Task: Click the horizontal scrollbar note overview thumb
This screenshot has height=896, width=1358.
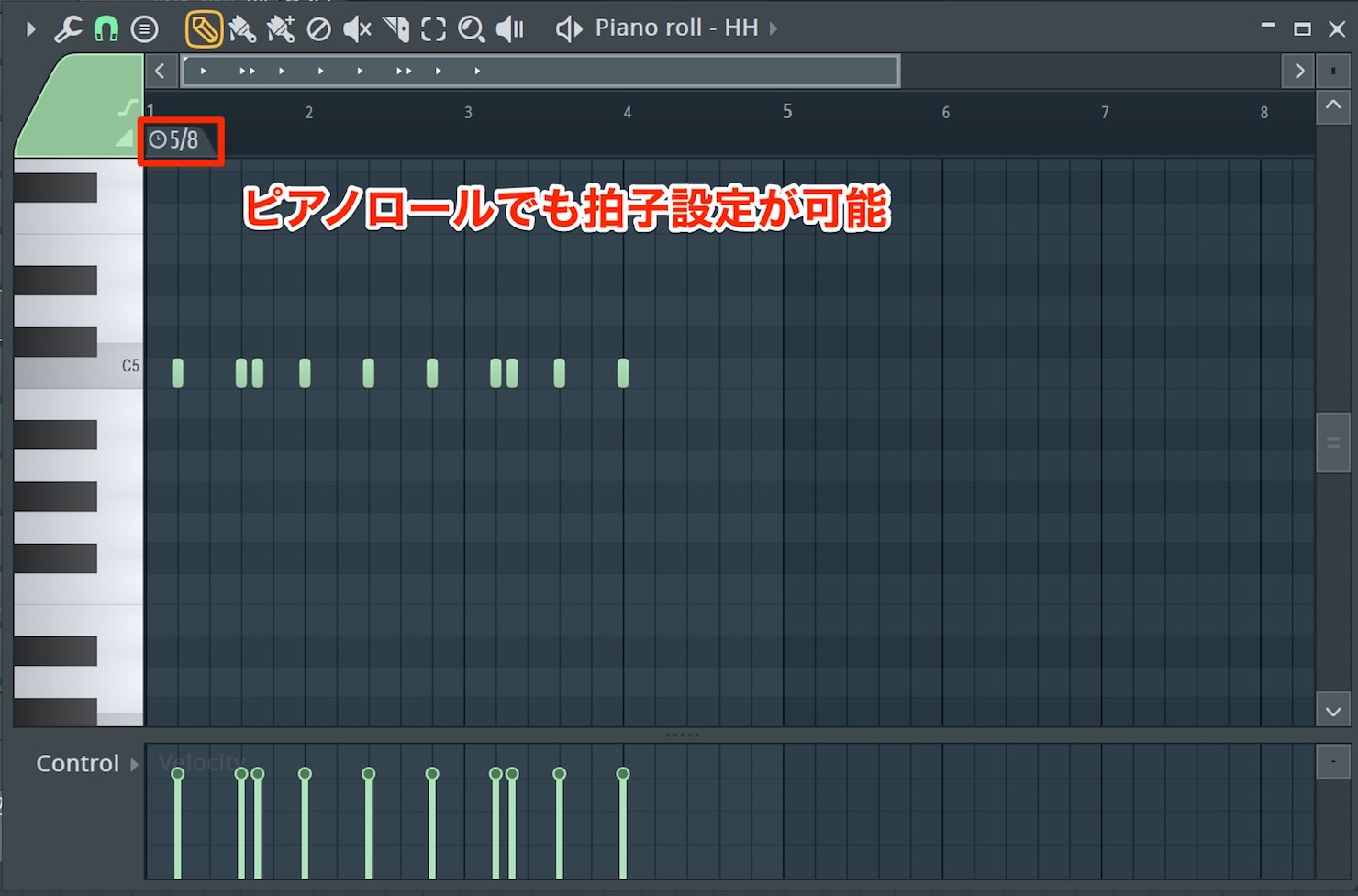Action: 540,71
